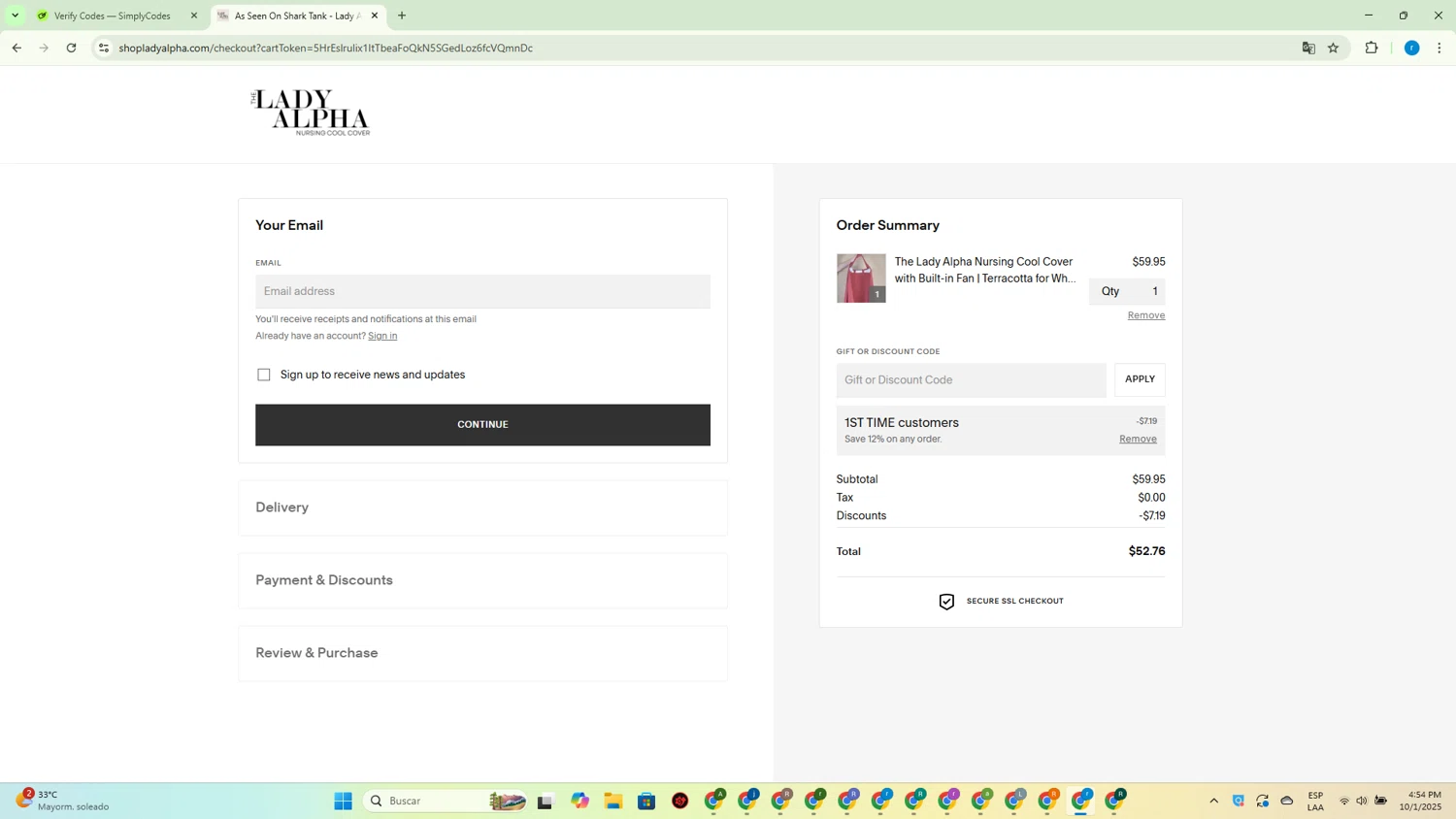Reload the checkout page

(71, 48)
